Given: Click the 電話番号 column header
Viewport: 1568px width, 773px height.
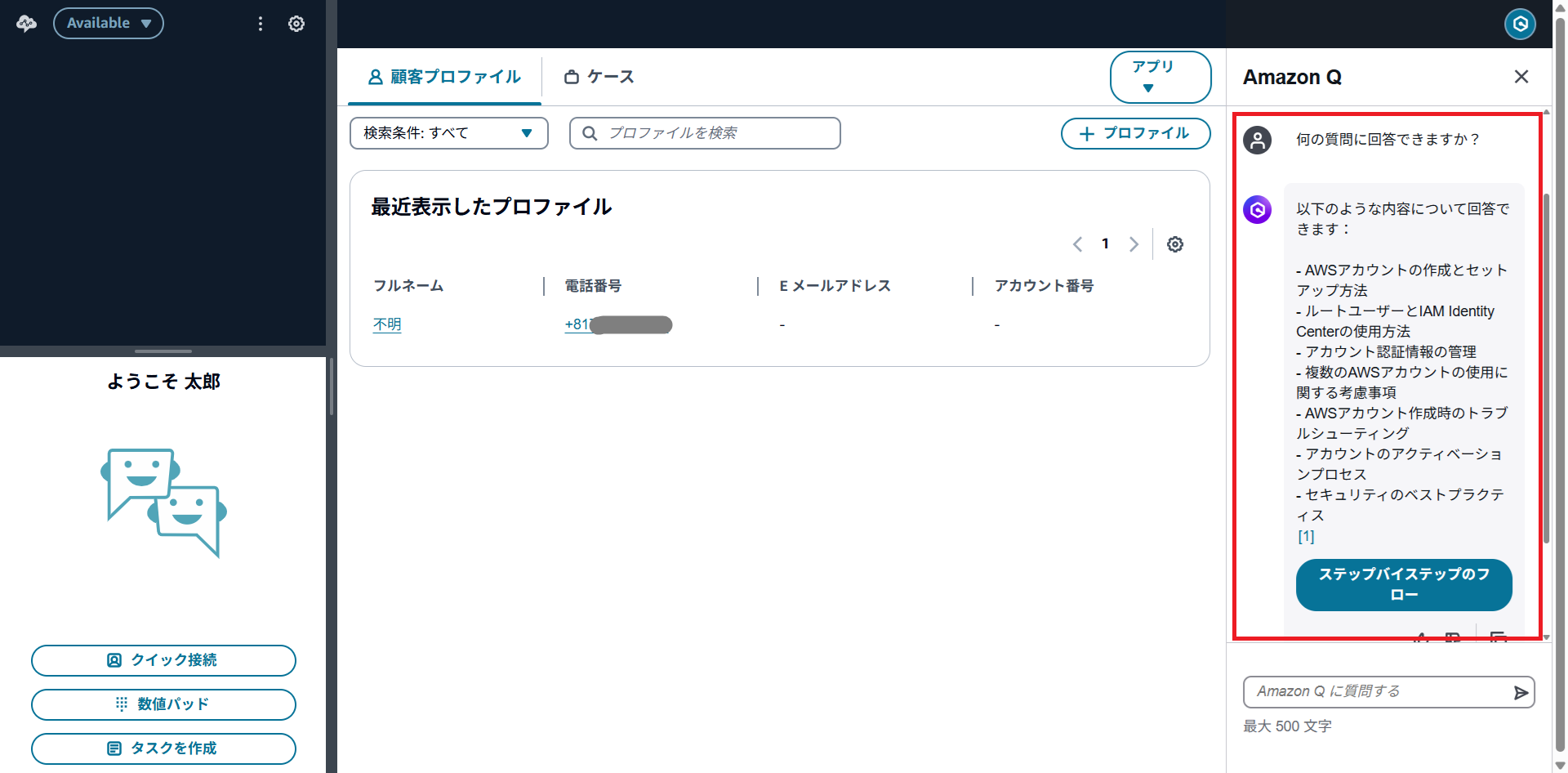Looking at the screenshot, I should 593,286.
